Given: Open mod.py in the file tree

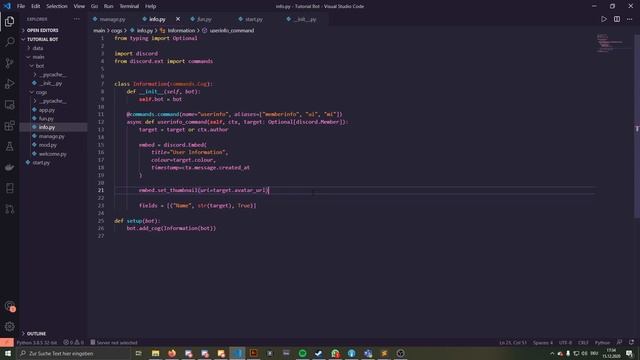Looking at the screenshot, I should (x=47, y=145).
